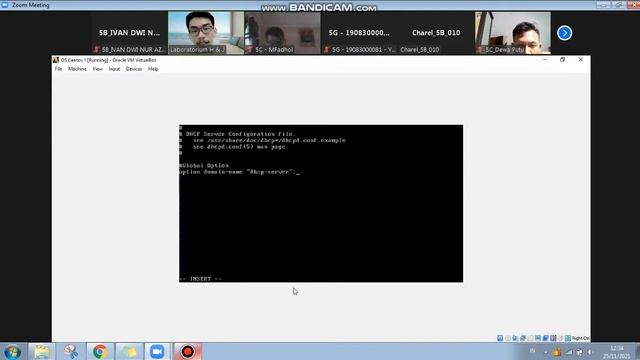Click orange notification tray icon
Image resolution: width=640 pixels, height=360 pixels.
tap(556, 352)
